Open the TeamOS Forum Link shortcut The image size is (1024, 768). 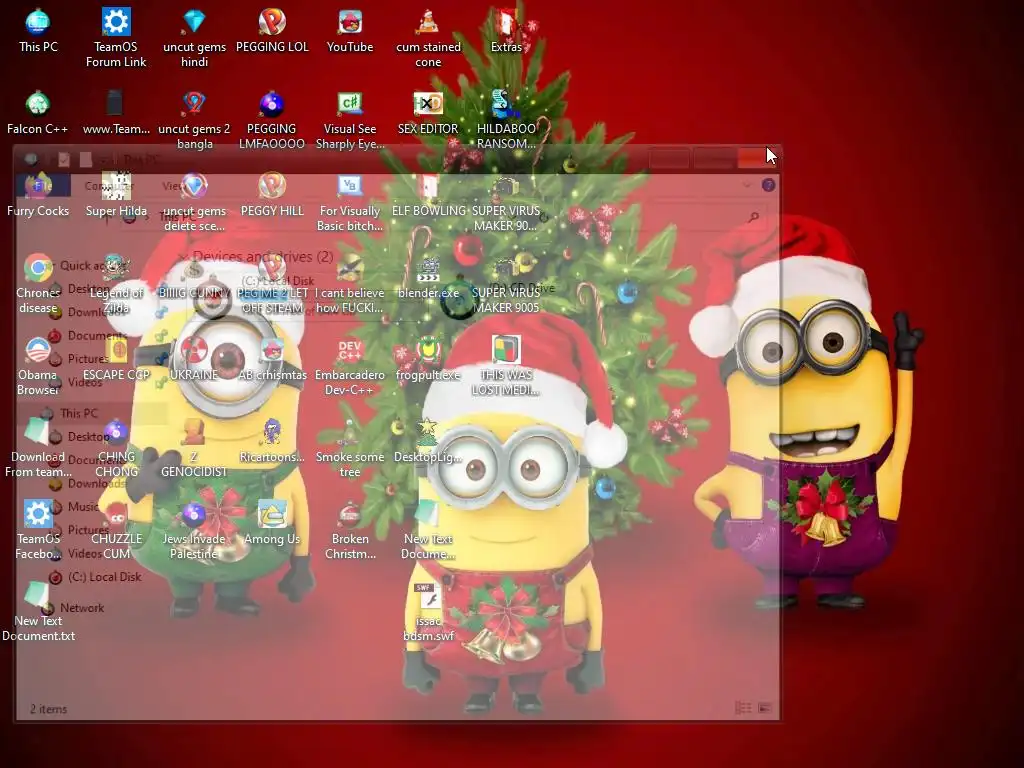(x=116, y=38)
